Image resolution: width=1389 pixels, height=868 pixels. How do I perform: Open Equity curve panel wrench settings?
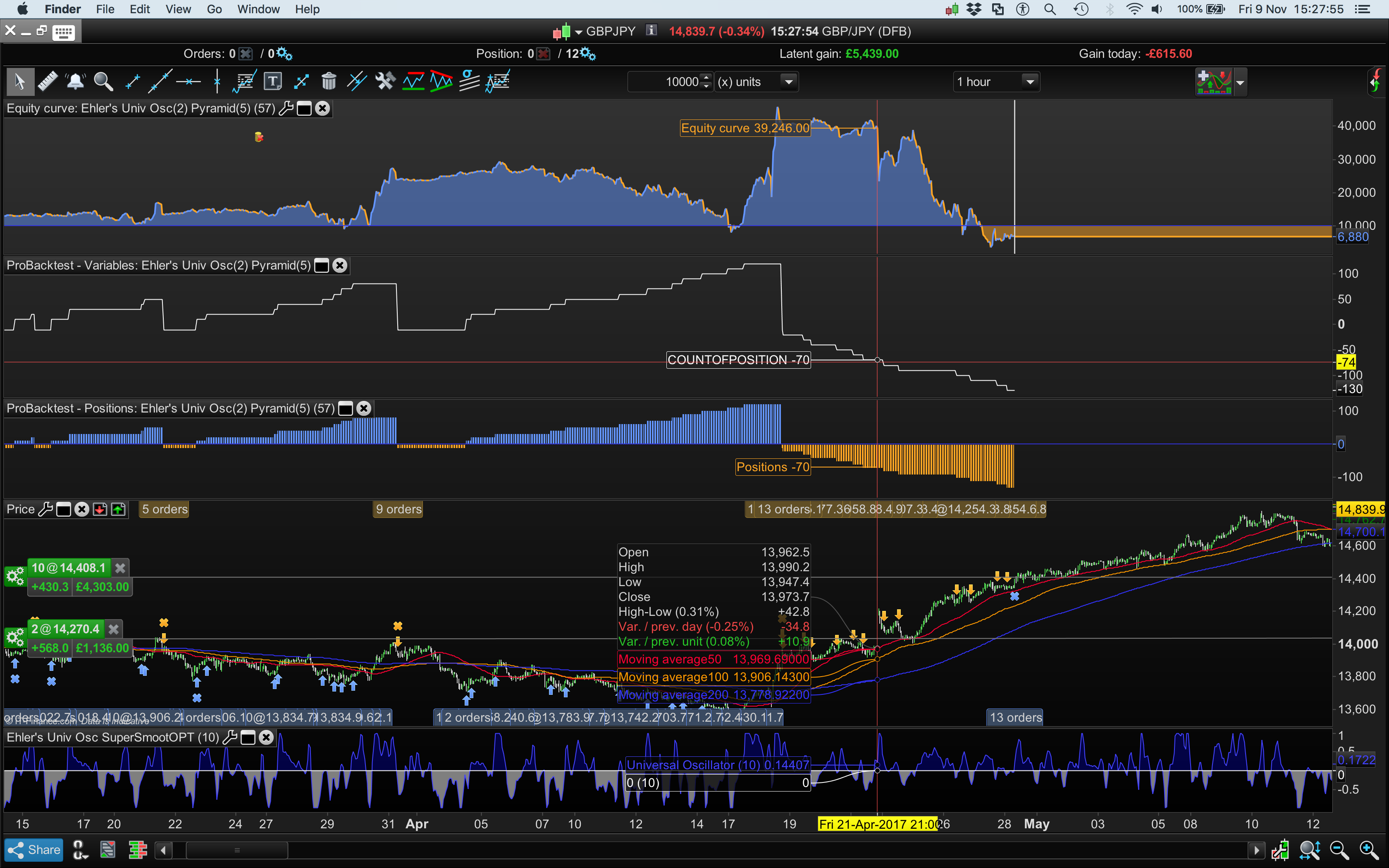[286, 108]
